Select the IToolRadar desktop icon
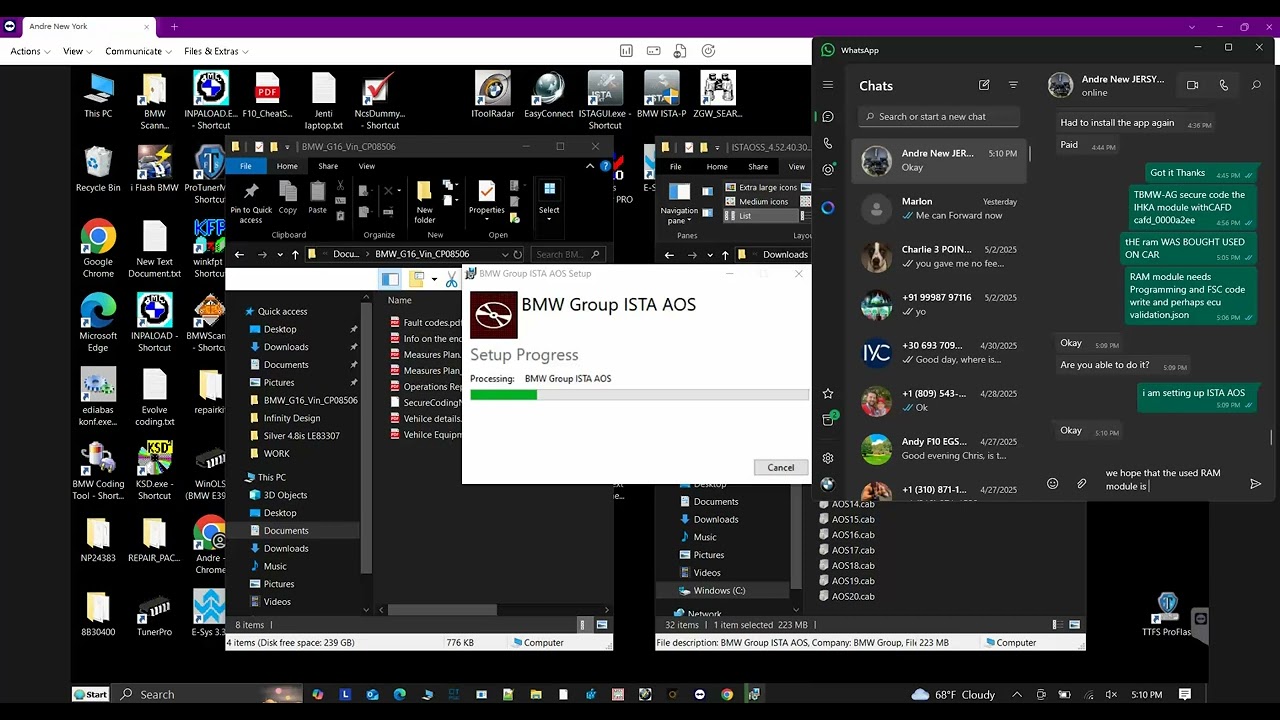1280x720 pixels. [492, 96]
